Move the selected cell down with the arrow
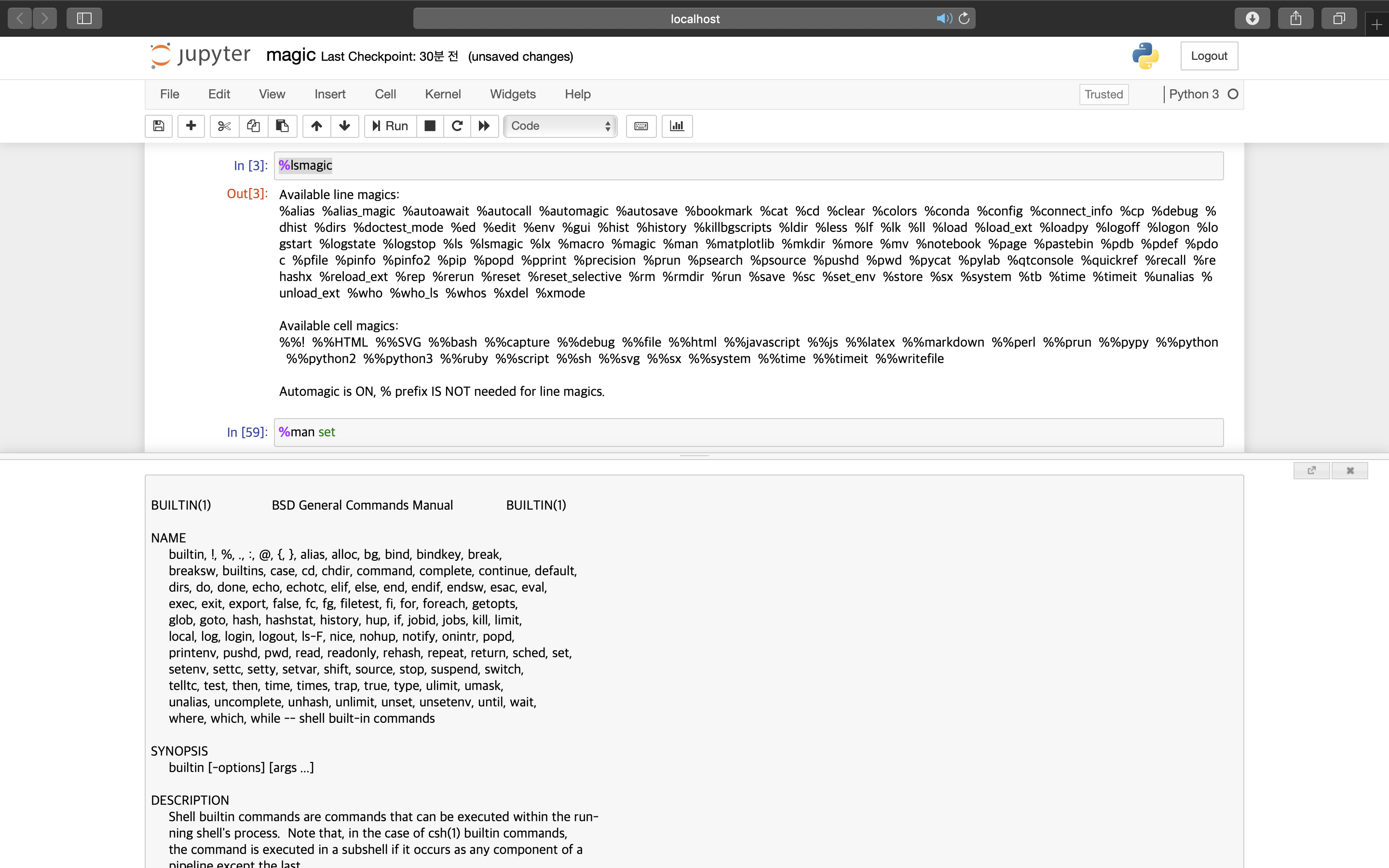The image size is (1389, 868). 344,126
